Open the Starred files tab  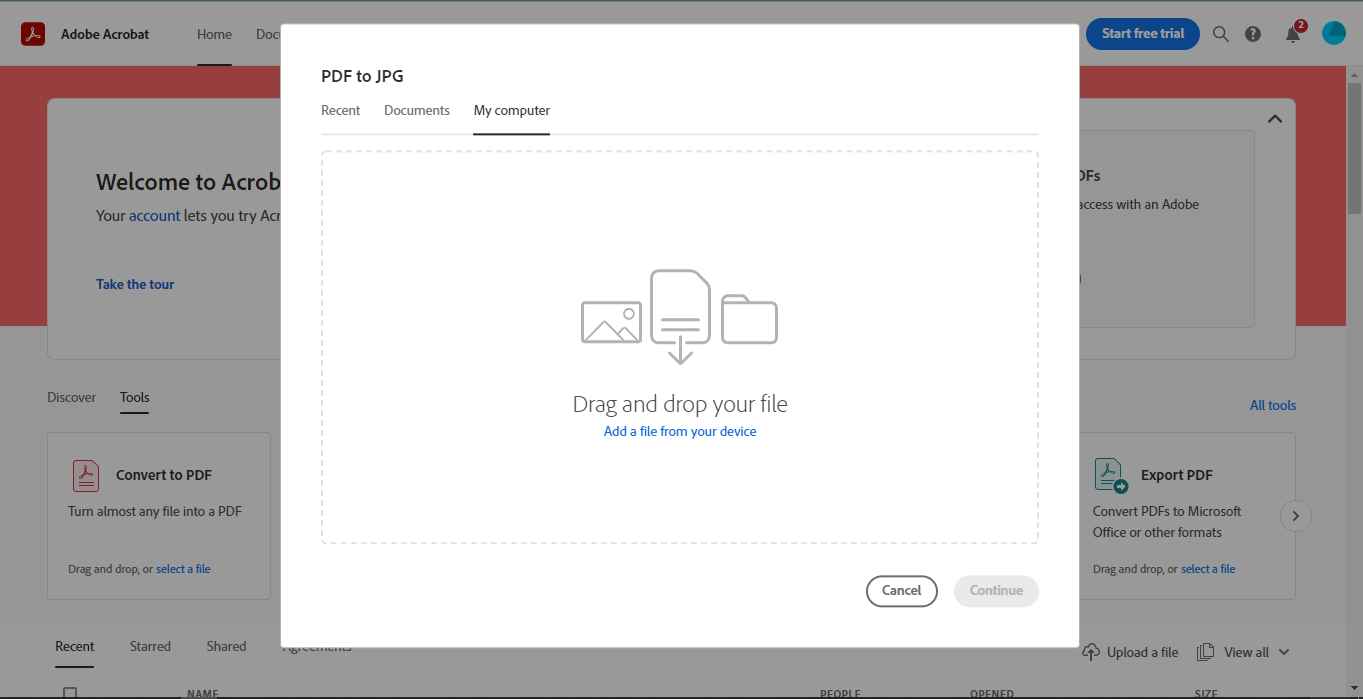(150, 646)
